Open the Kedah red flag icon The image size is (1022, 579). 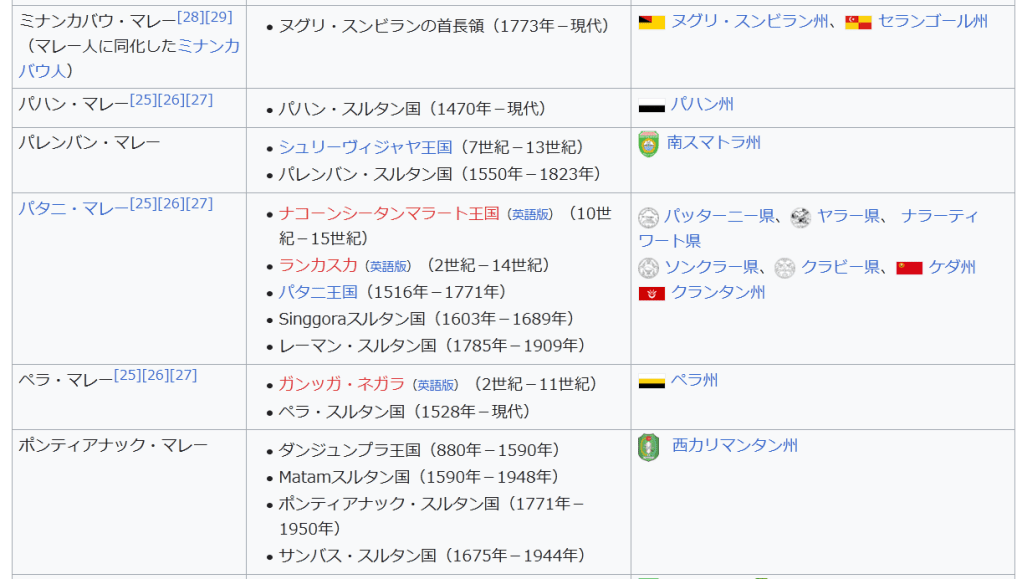point(909,268)
